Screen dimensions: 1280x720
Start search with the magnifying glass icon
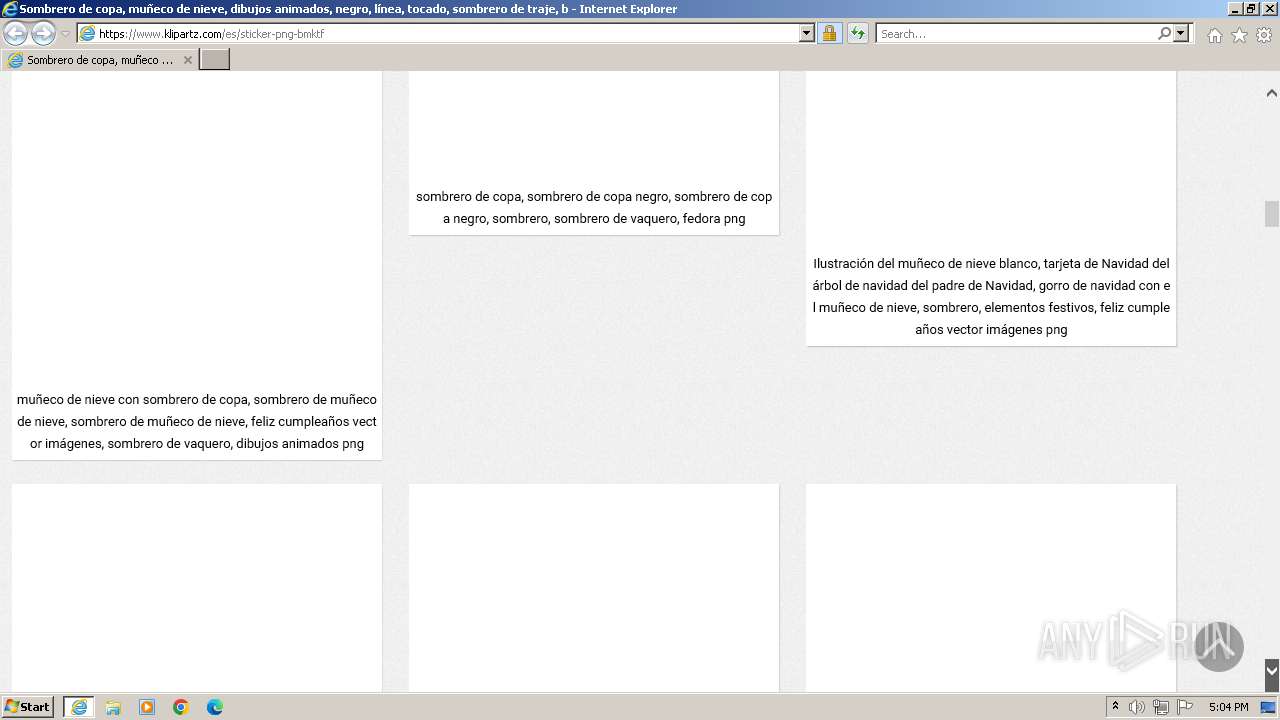(x=1164, y=33)
